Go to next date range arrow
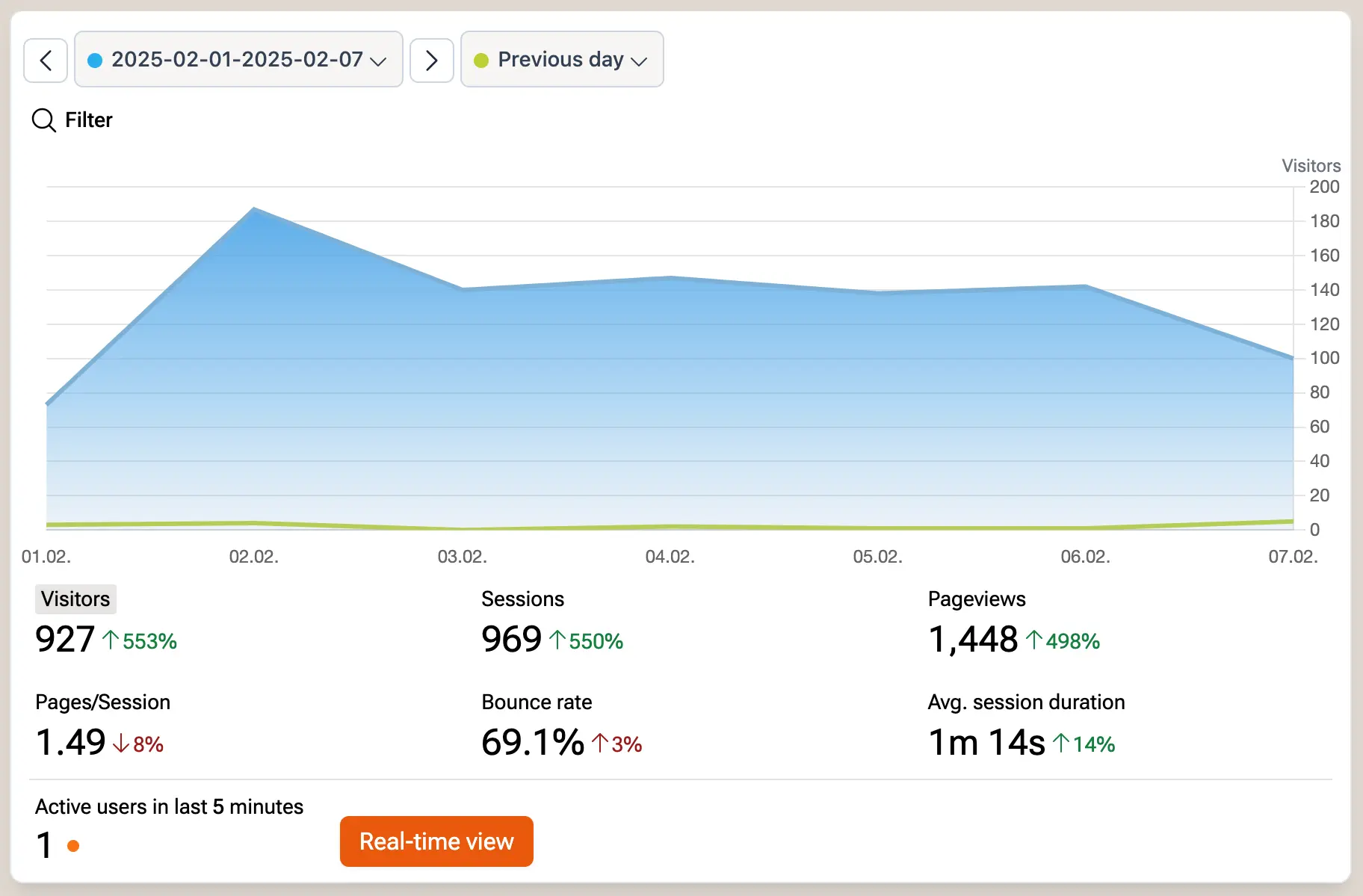This screenshot has width=1363, height=896. click(x=432, y=60)
